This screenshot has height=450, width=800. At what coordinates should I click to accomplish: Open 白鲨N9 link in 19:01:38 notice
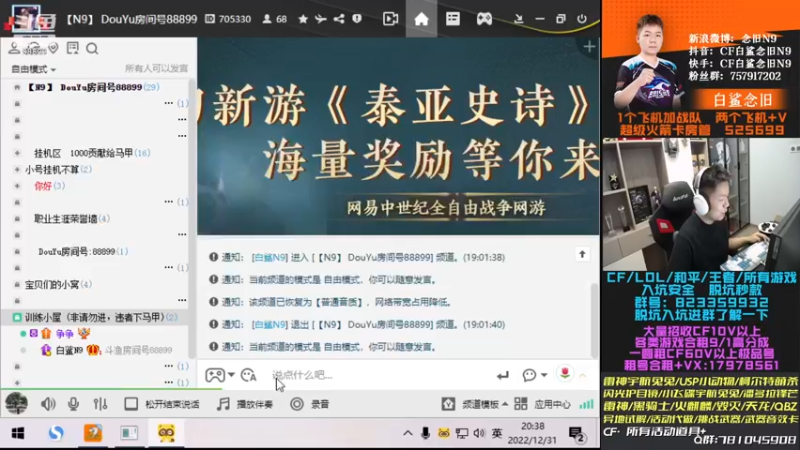(x=269, y=258)
